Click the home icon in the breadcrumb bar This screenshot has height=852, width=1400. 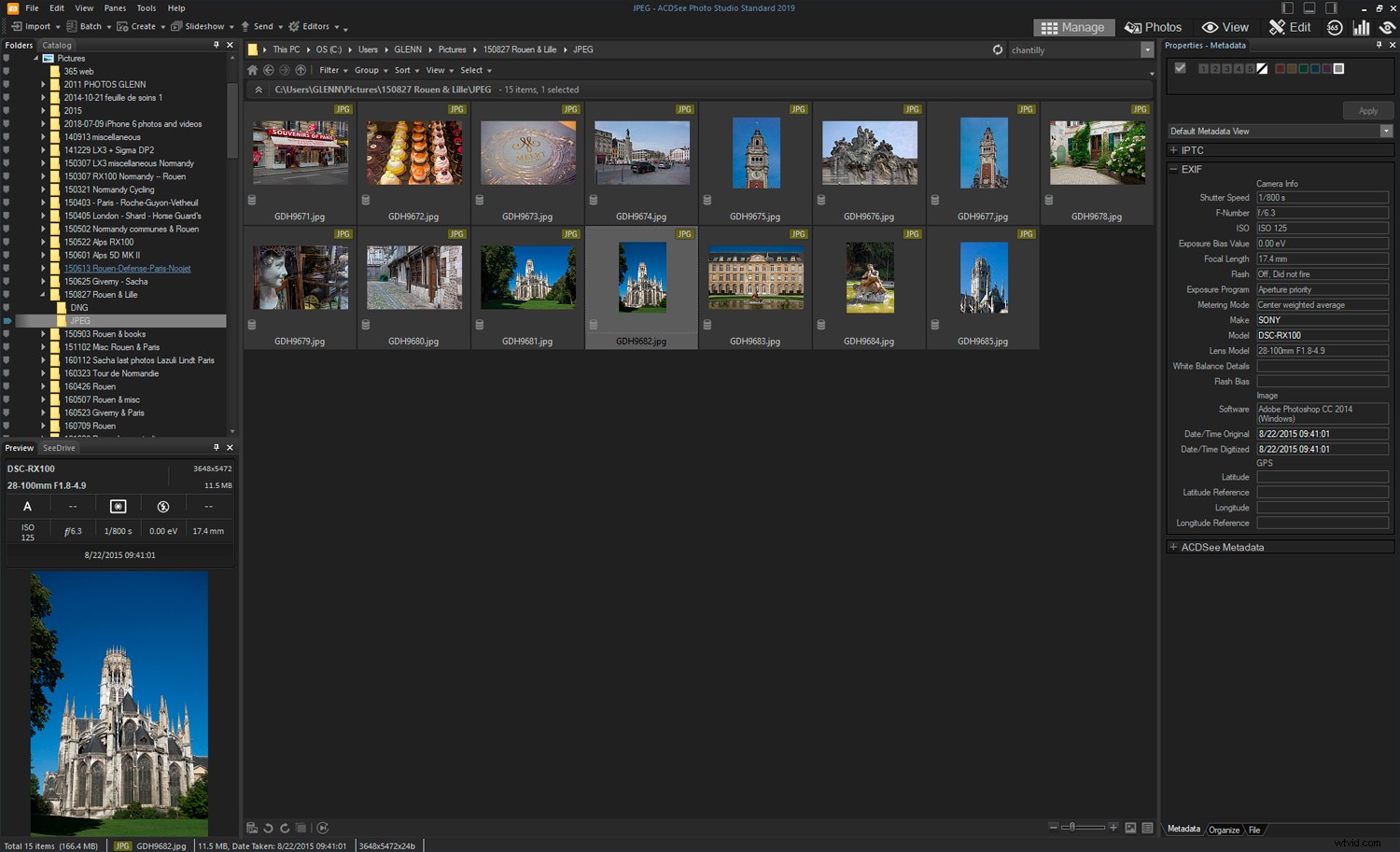tap(251, 70)
